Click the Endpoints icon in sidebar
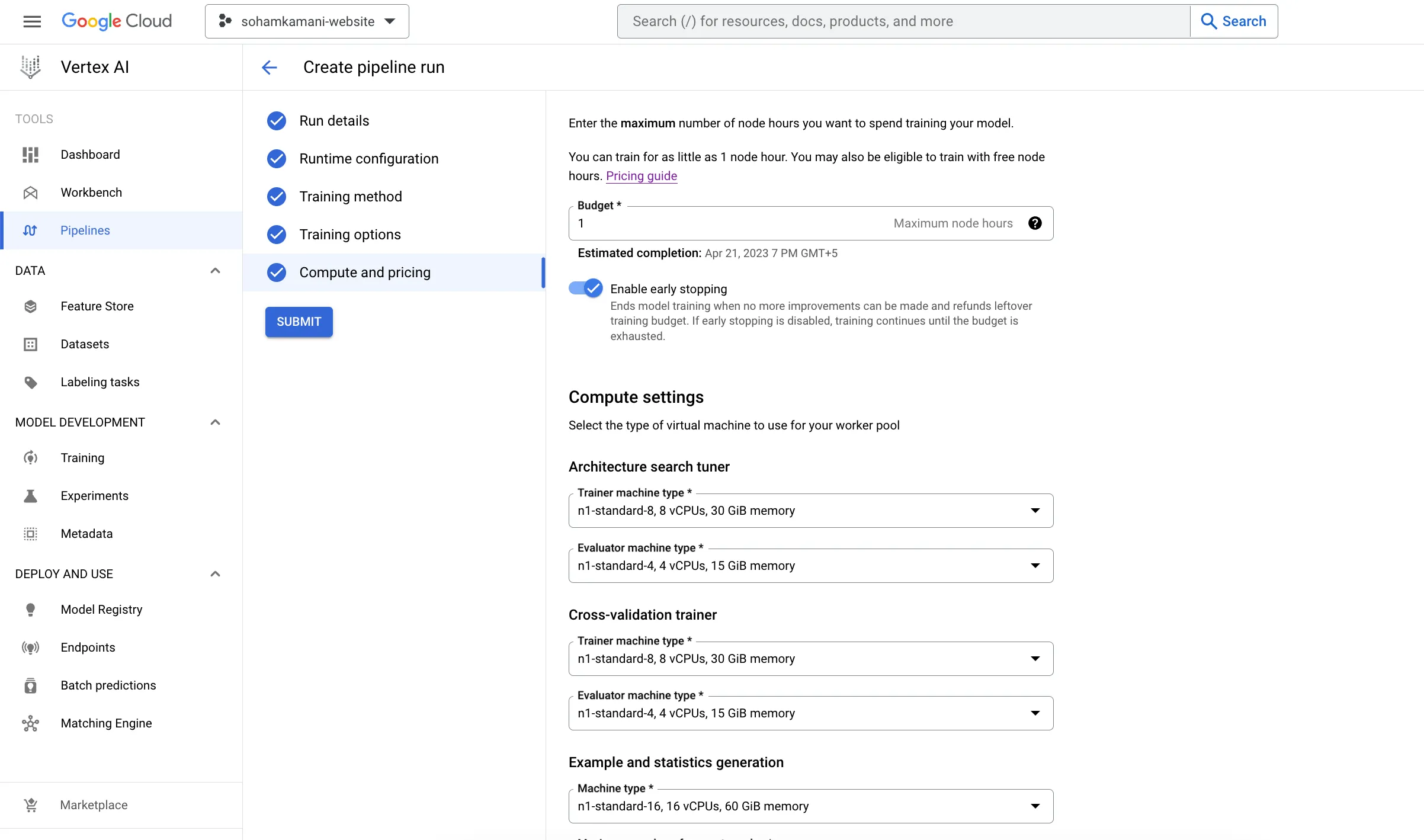Image resolution: width=1424 pixels, height=840 pixels. tap(30, 647)
